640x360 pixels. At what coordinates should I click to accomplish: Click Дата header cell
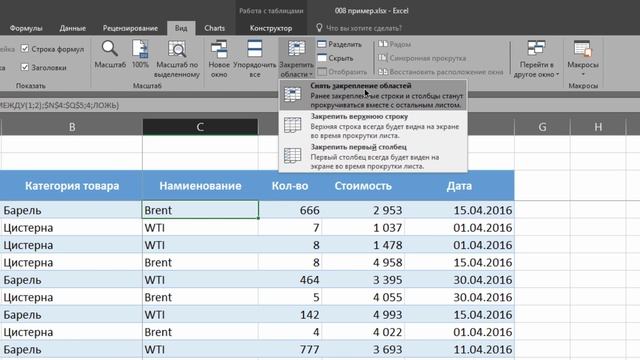[x=459, y=186]
